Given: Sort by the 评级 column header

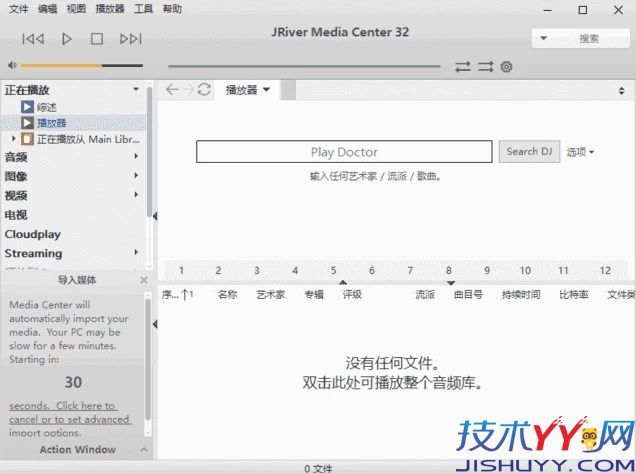Looking at the screenshot, I should (x=352, y=295).
